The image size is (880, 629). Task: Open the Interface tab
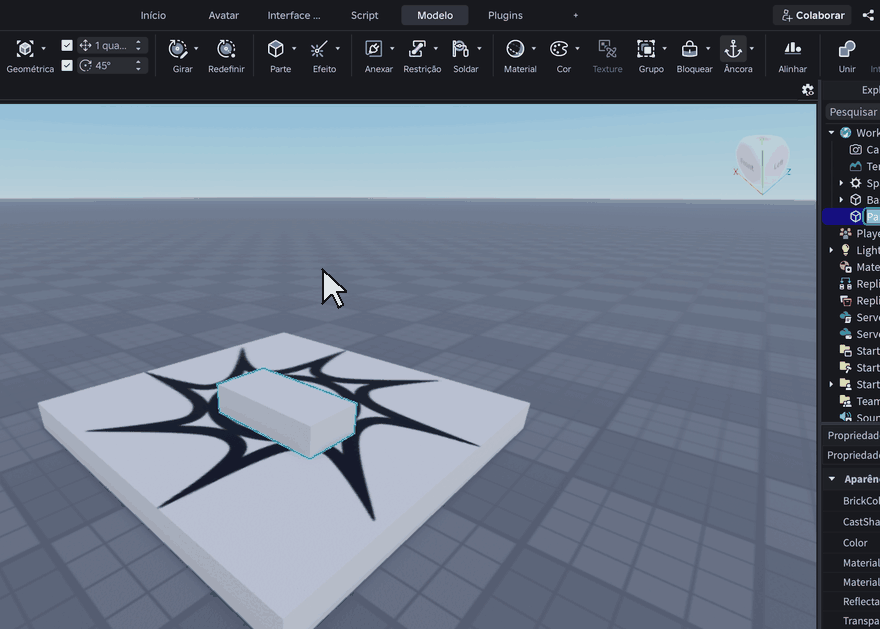pyautogui.click(x=294, y=15)
